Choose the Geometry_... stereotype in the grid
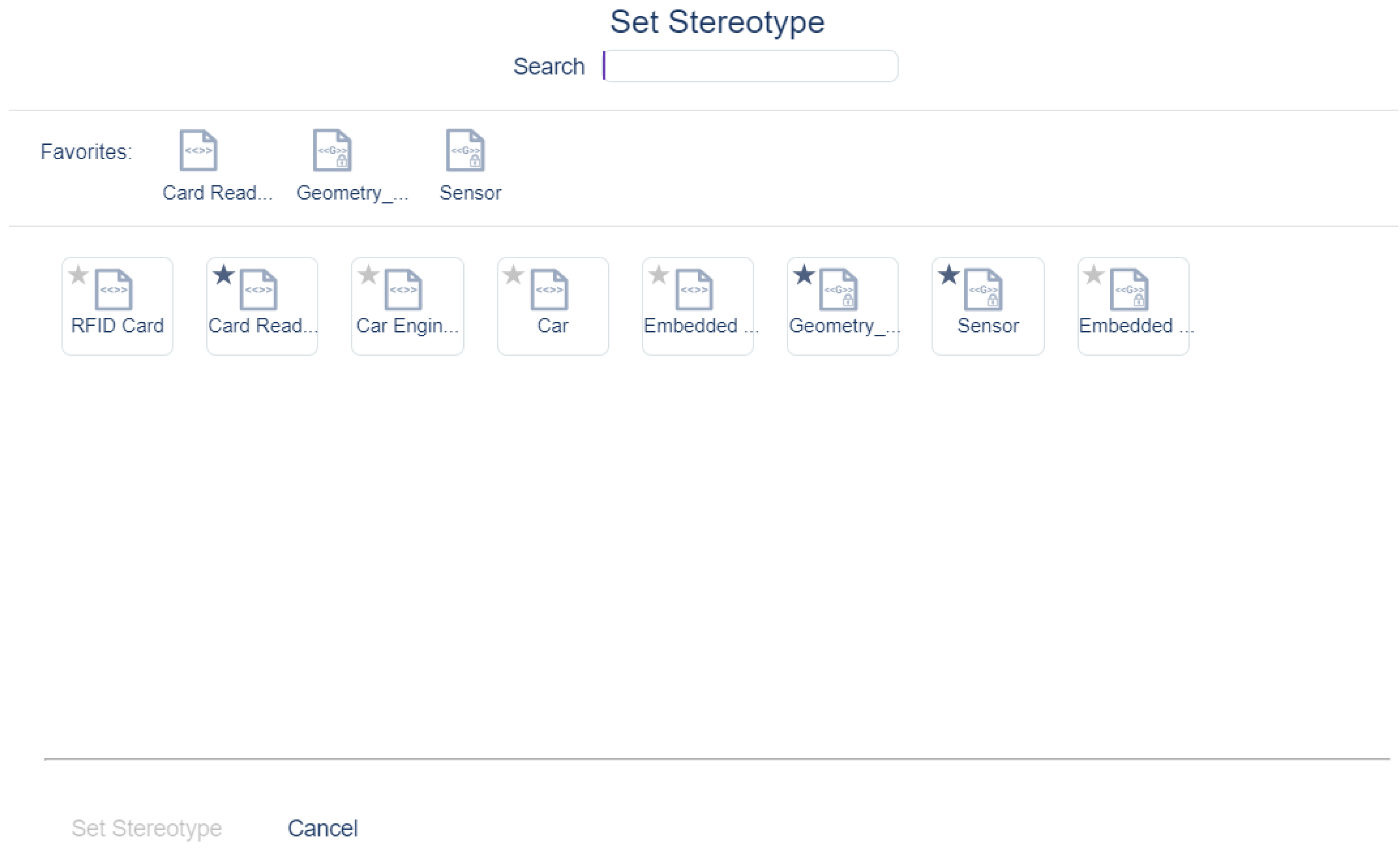Image resolution: width=1400 pixels, height=850 pixels. [839, 290]
